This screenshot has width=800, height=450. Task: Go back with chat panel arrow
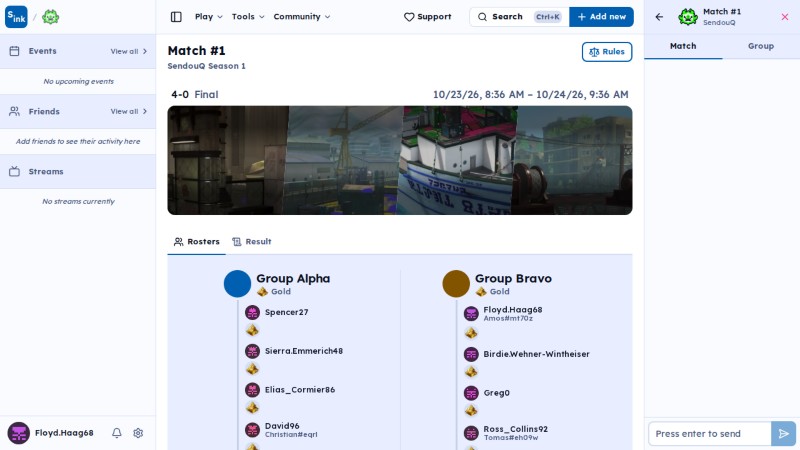[659, 17]
